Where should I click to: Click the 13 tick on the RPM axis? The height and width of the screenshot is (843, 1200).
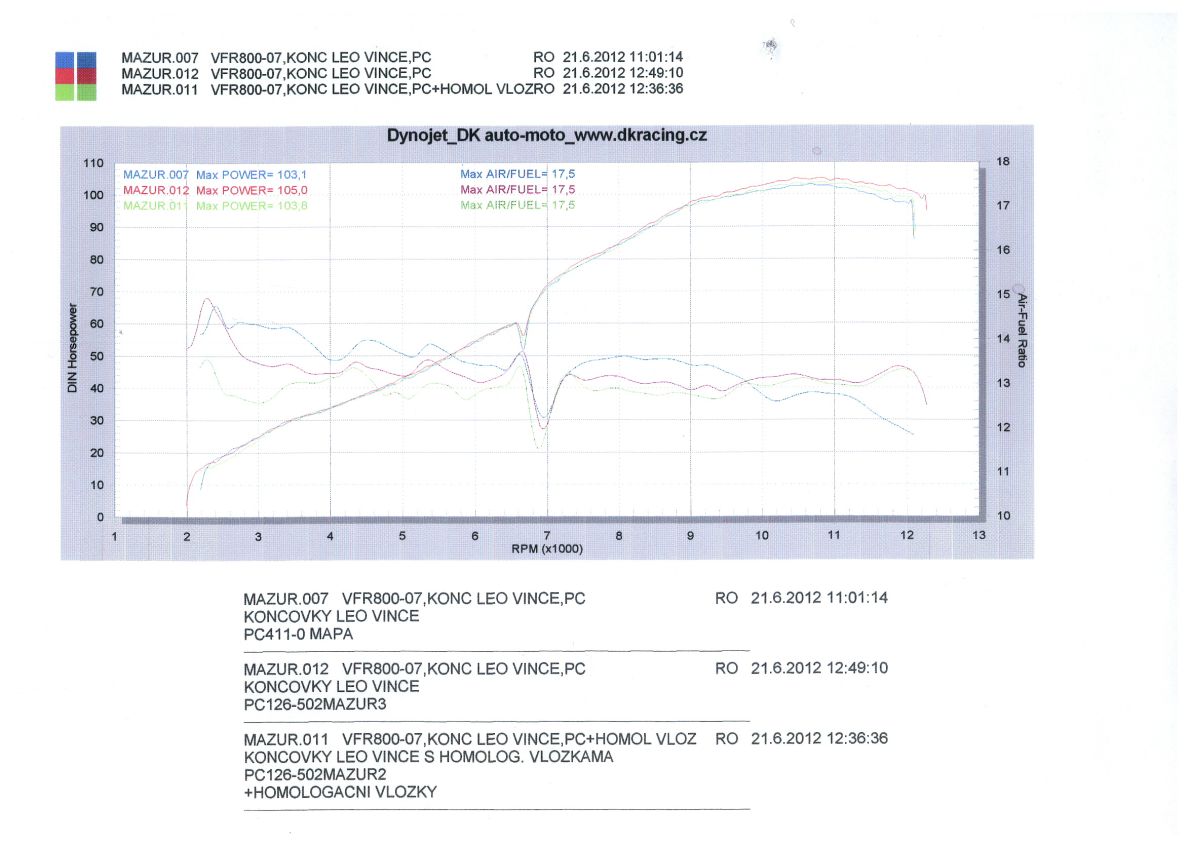coord(978,536)
